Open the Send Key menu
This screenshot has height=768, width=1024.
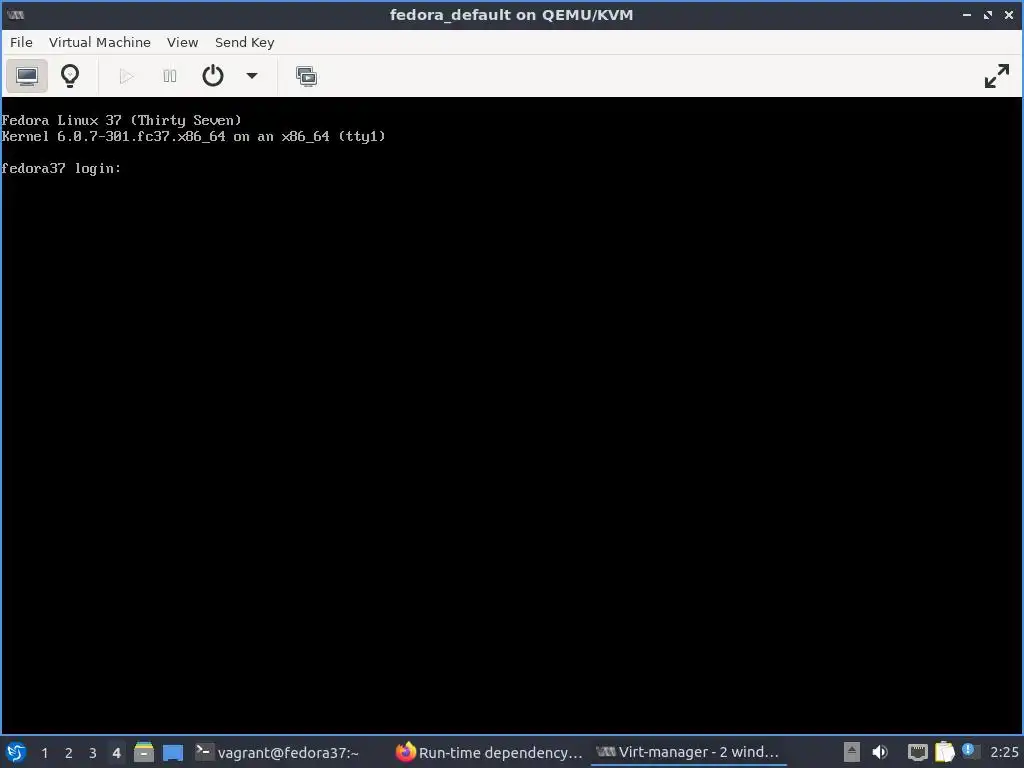(244, 42)
